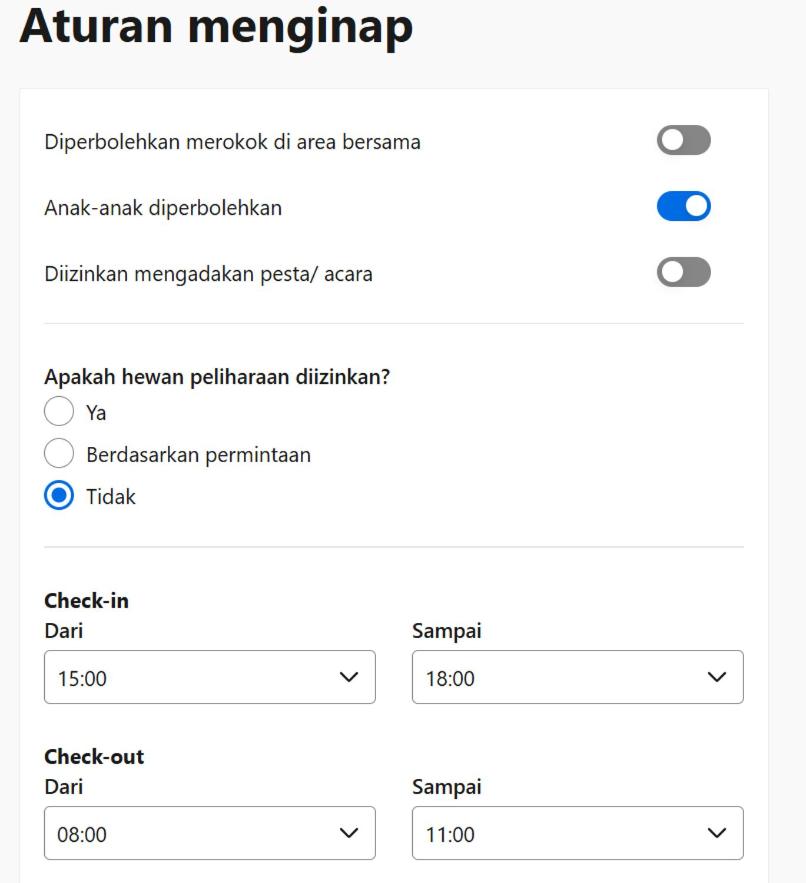Turn off the Anak-anak diperbolehkan switch
806x883 pixels.
(x=683, y=207)
